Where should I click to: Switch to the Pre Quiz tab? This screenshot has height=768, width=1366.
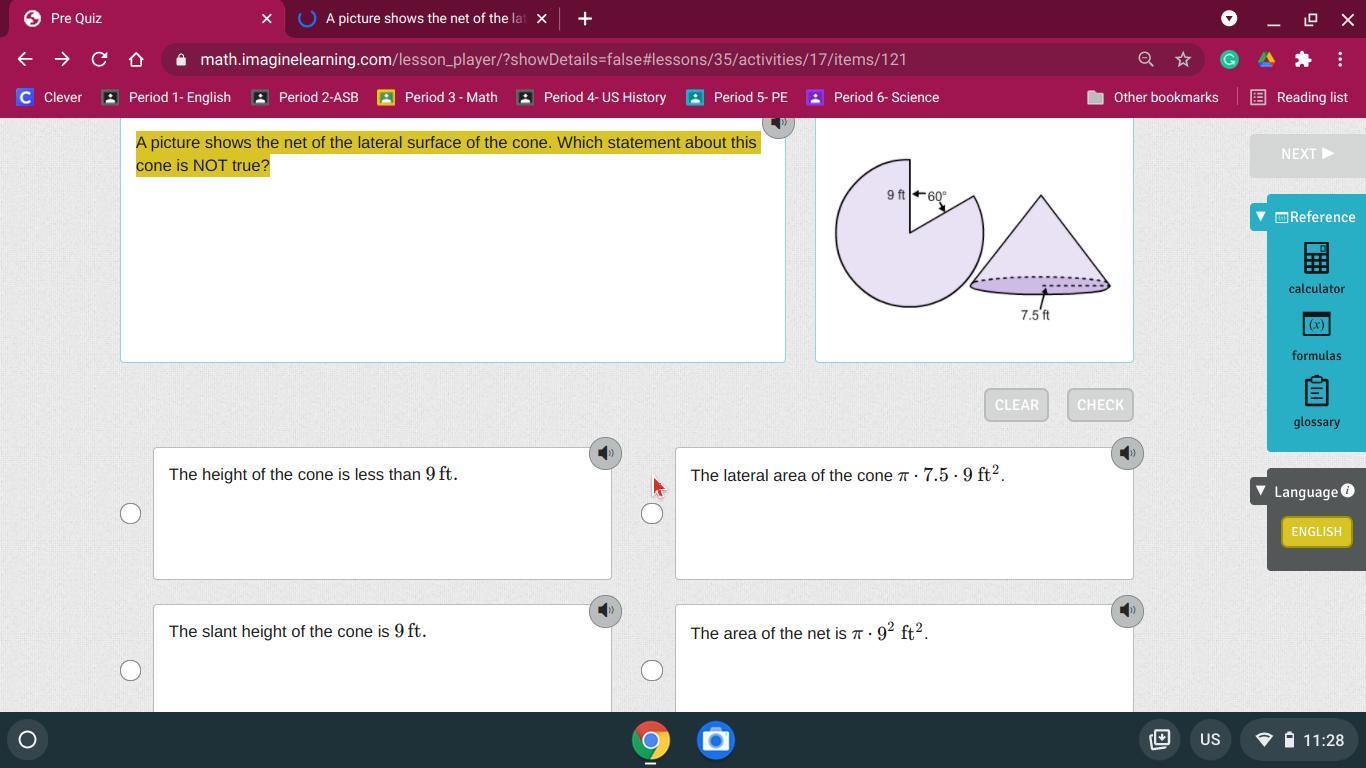(145, 18)
